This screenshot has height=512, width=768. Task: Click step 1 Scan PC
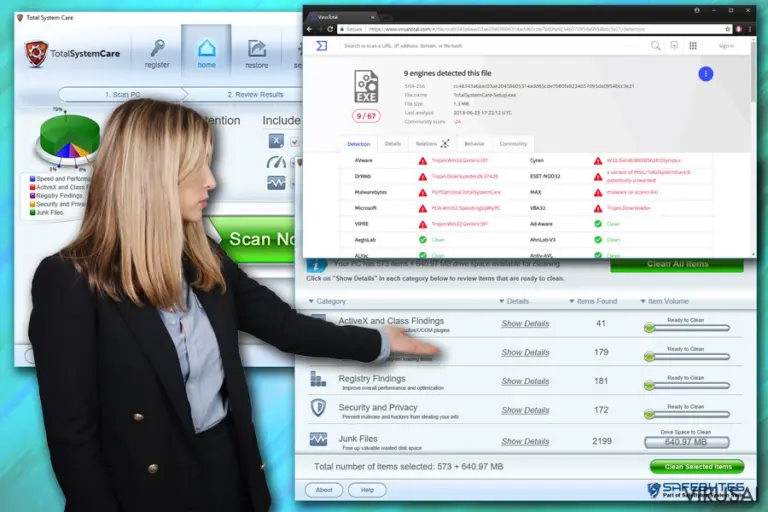point(122,94)
